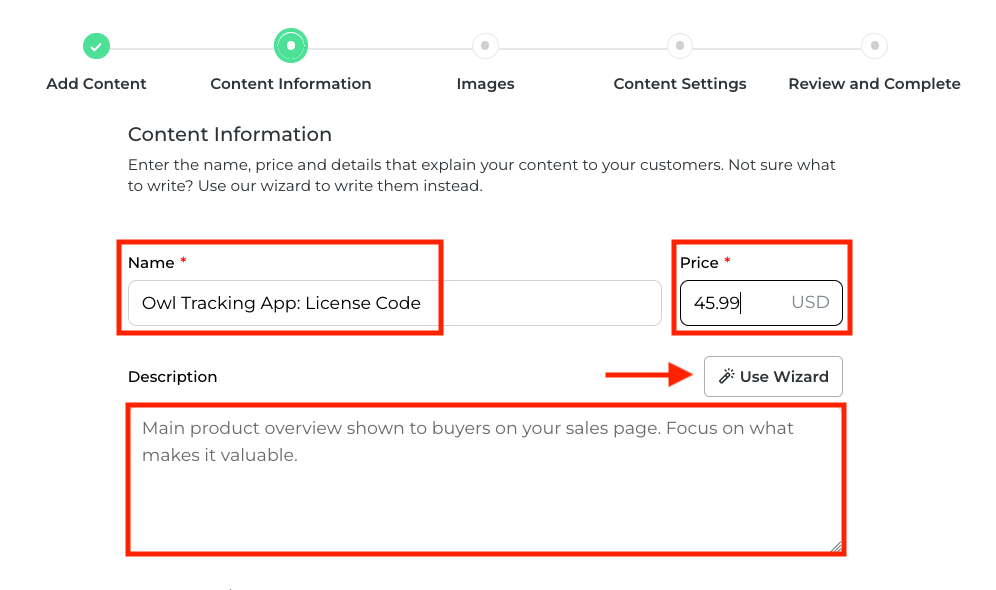This screenshot has width=996, height=590.
Task: Jump to the Images step label
Action: click(x=485, y=84)
